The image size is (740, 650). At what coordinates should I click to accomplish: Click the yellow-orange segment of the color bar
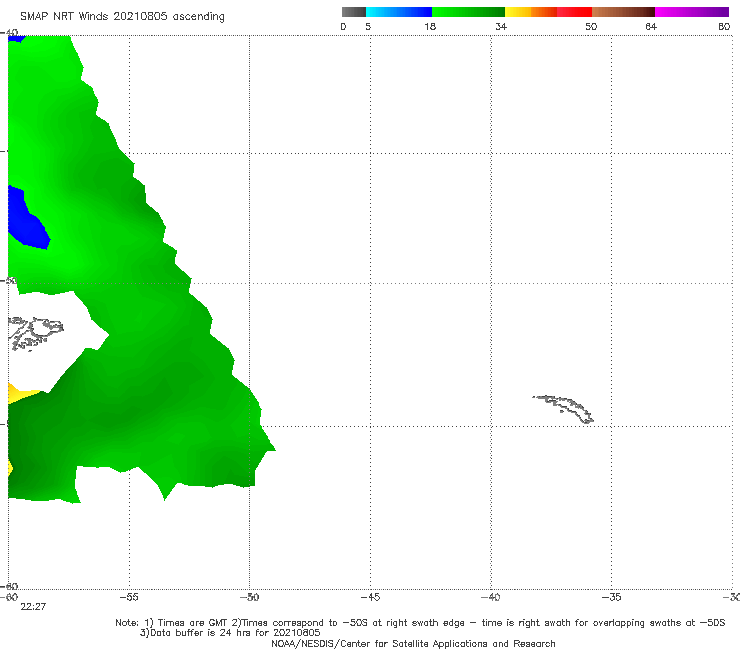pos(531,12)
